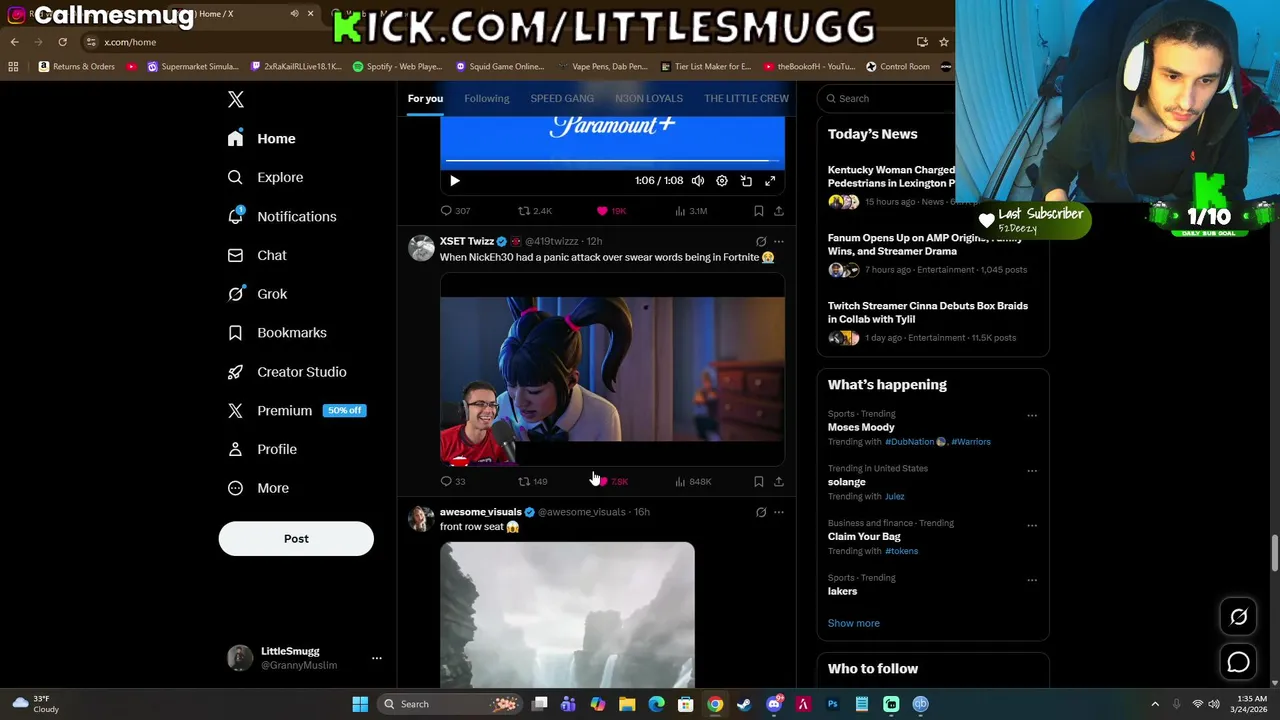Open Grok in X sidebar
Viewport: 1280px width, 720px height.
[258, 294]
